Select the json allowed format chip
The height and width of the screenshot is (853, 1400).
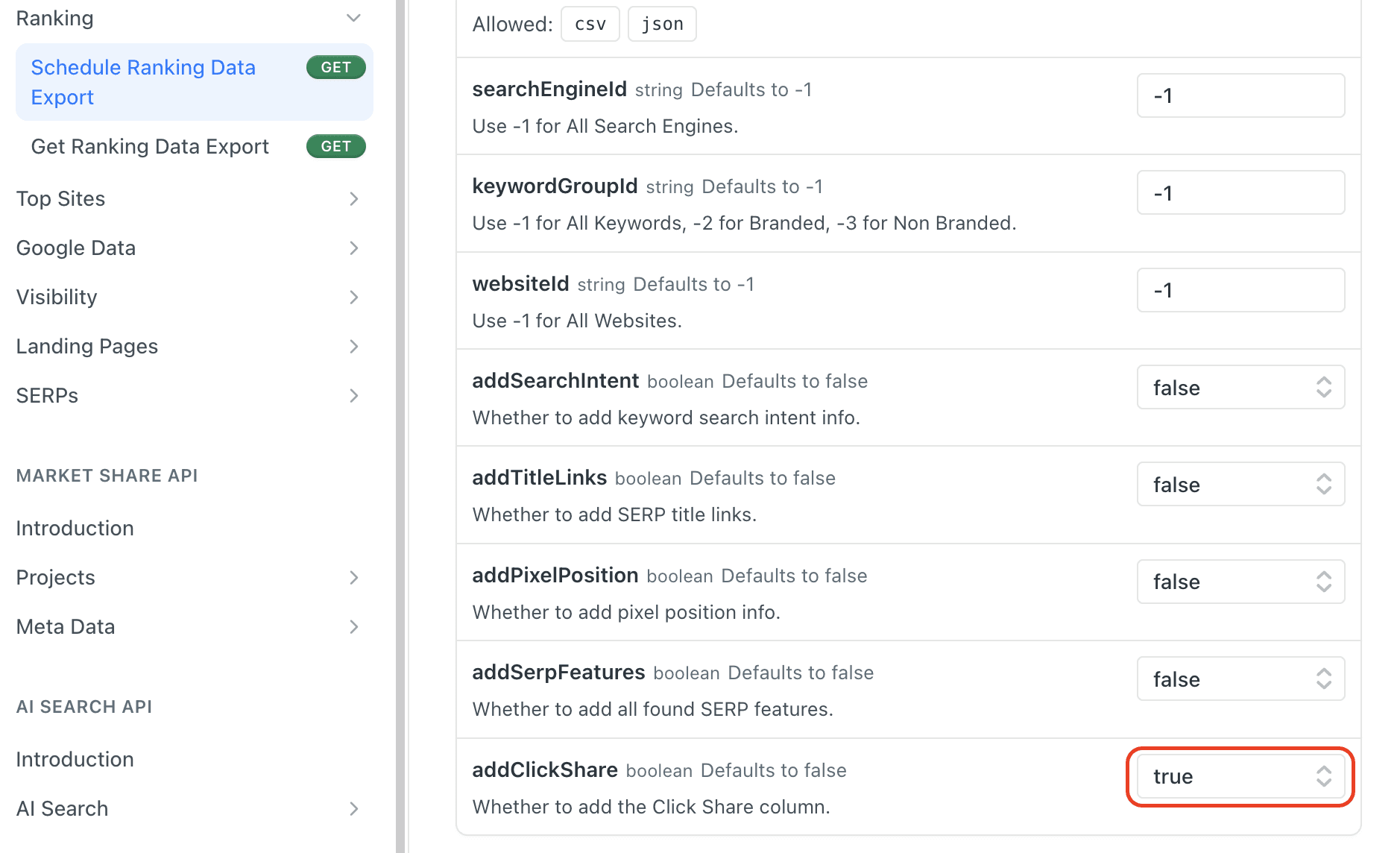pyautogui.click(x=661, y=23)
